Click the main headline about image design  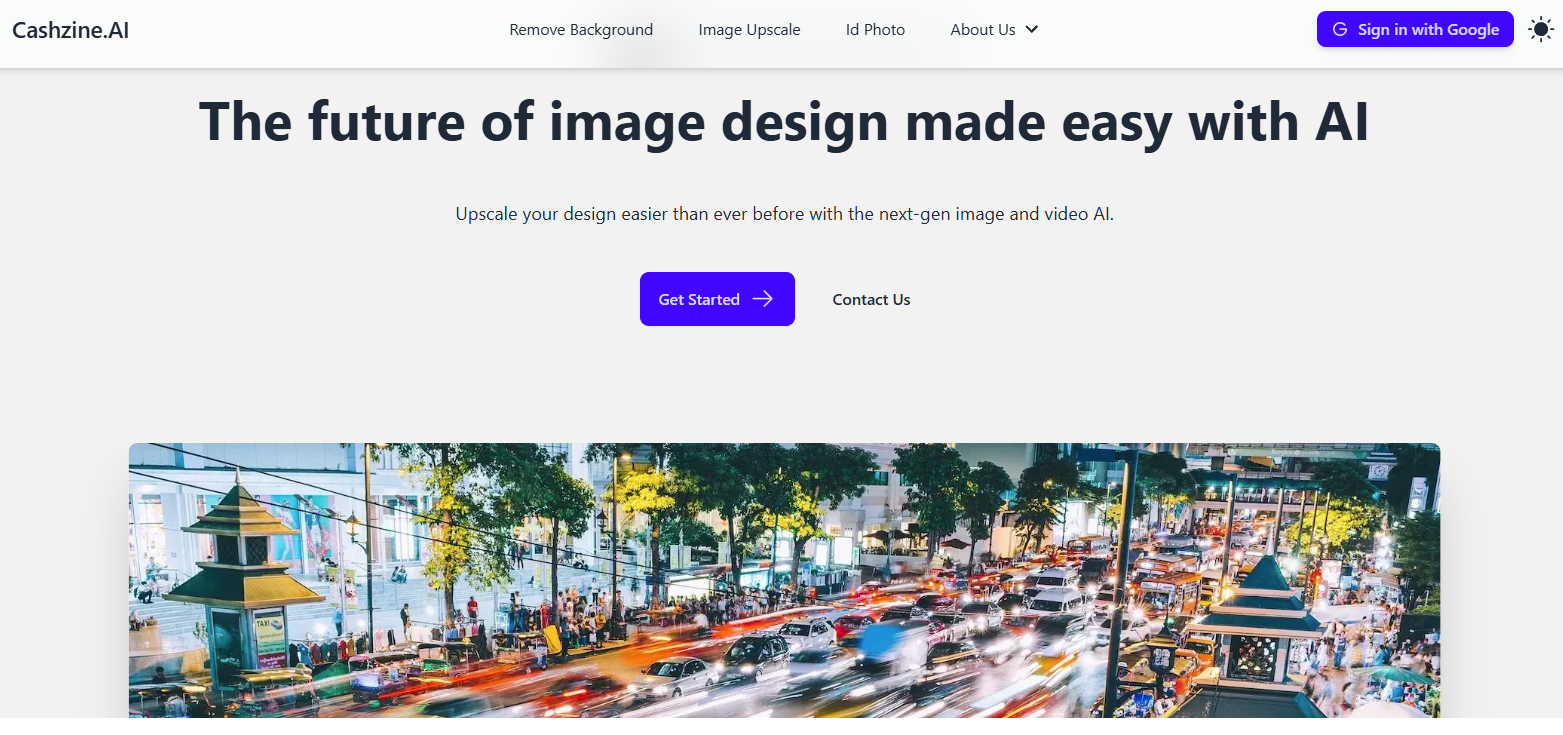784,121
